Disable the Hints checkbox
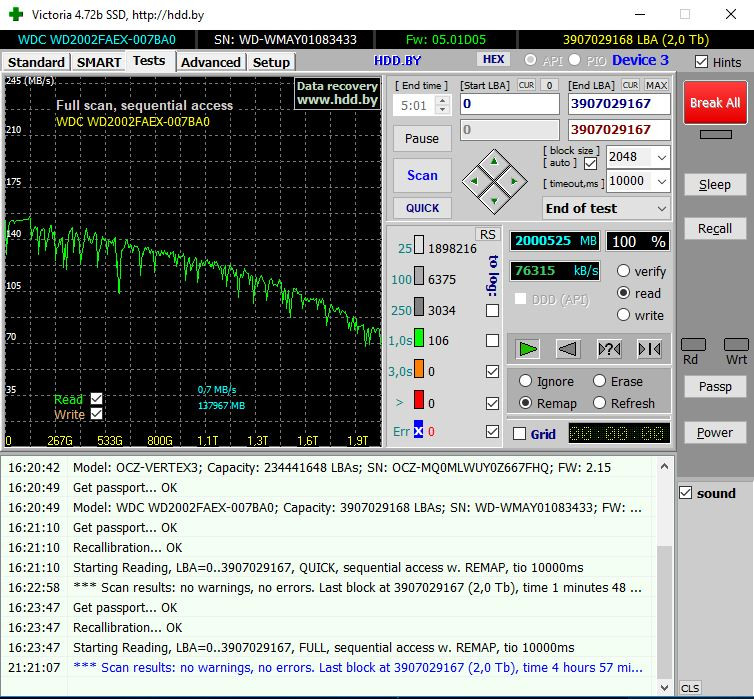 click(702, 62)
